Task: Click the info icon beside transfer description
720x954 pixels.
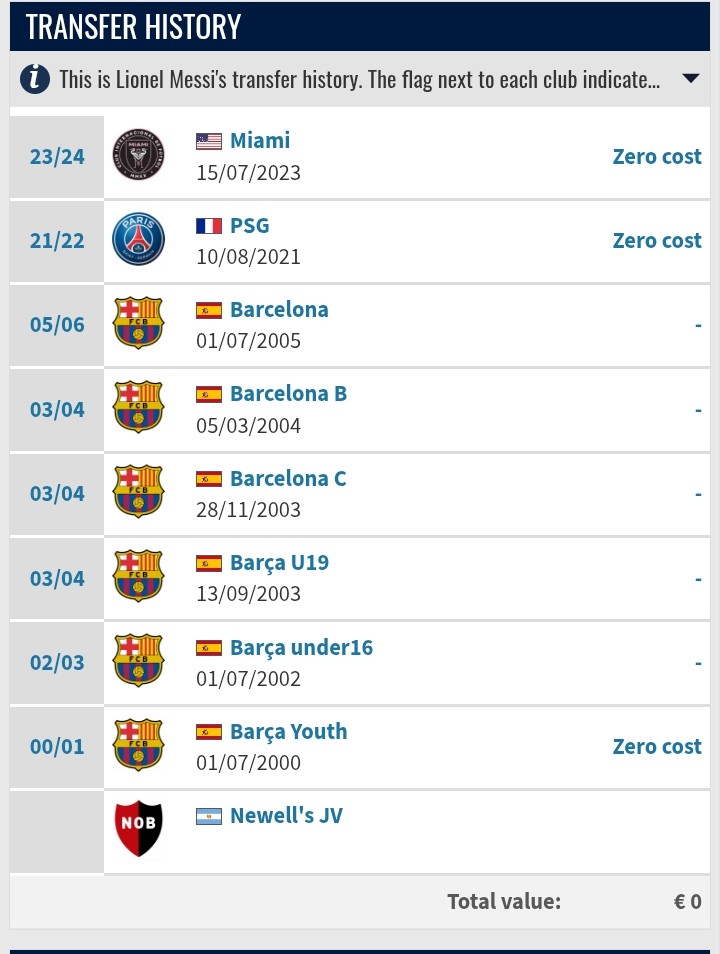Action: (35, 79)
